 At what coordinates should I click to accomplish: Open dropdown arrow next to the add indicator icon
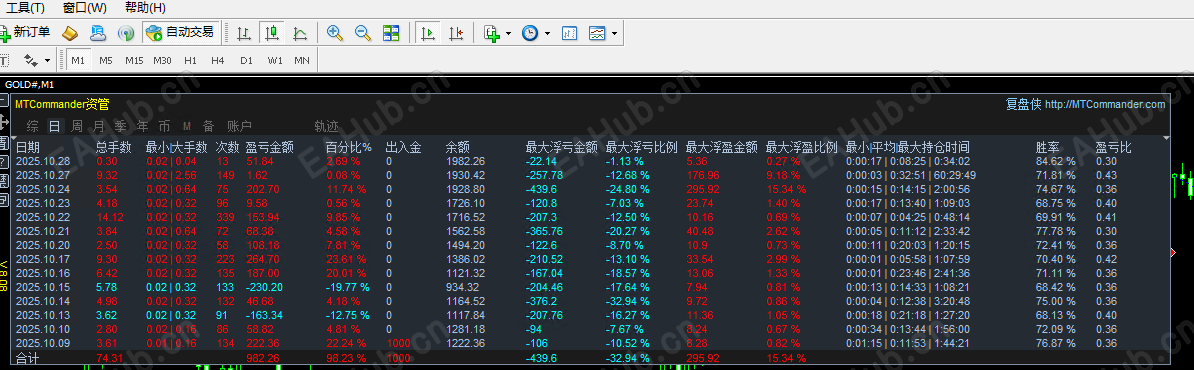pyautogui.click(x=508, y=33)
